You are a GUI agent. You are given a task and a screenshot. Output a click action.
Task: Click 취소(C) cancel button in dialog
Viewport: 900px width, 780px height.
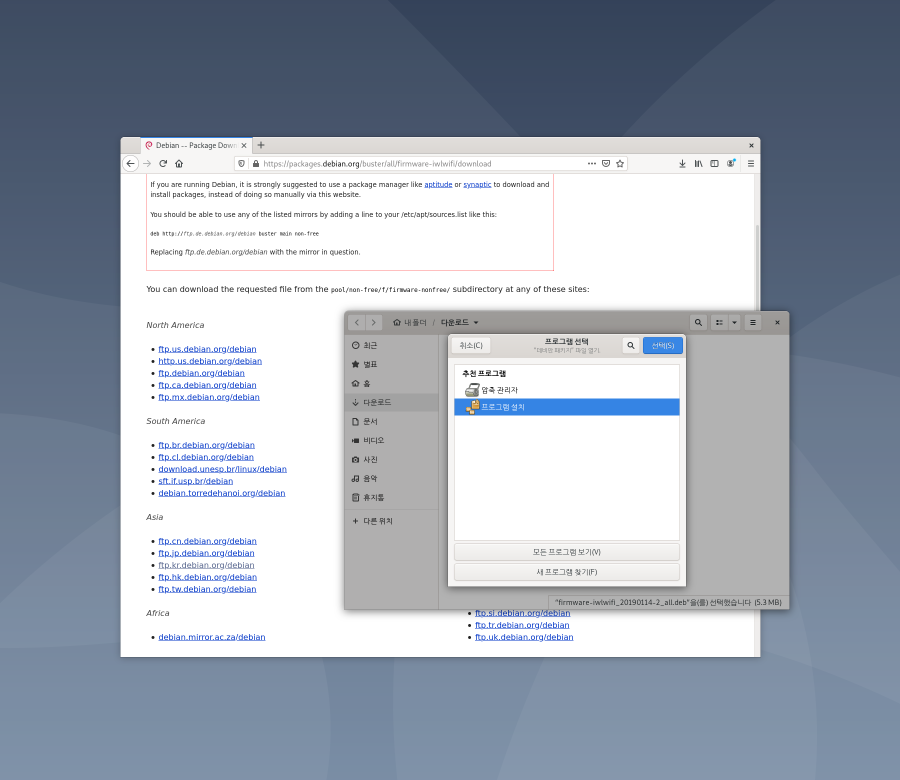(471, 346)
